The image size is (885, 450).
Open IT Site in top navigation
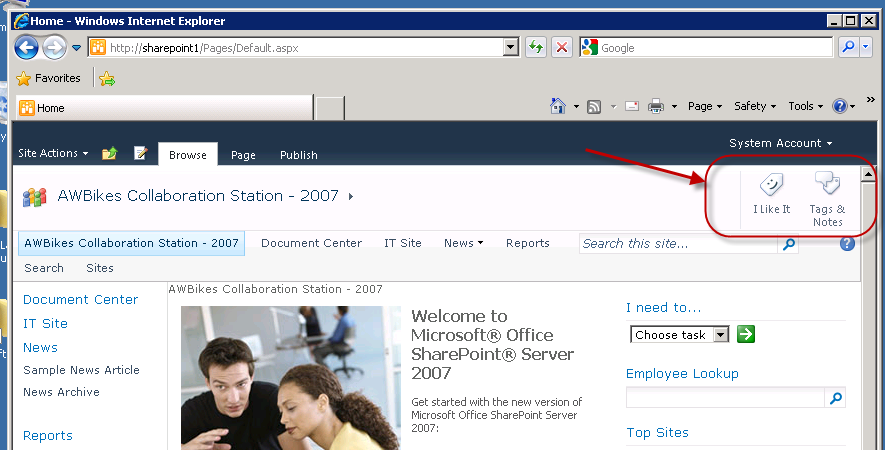pos(402,243)
